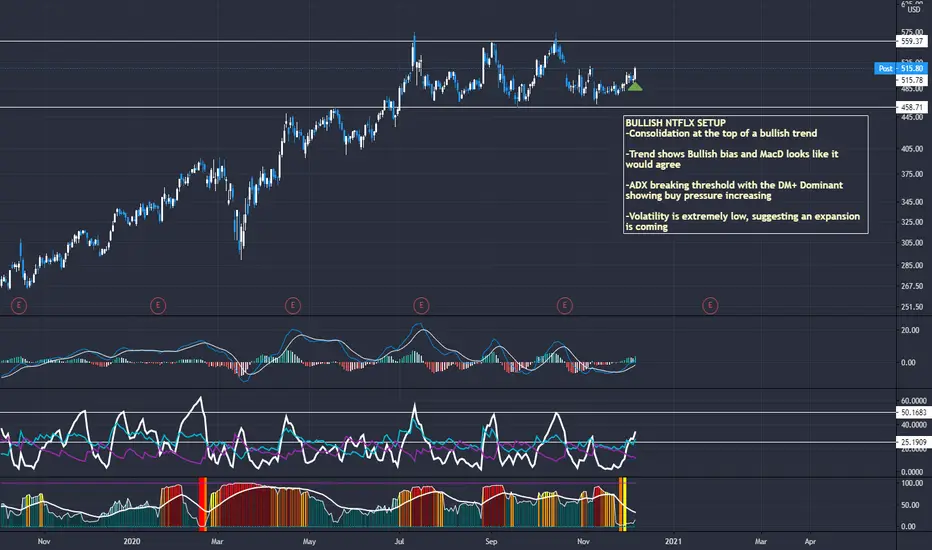
Task: Click the 60.0000 ADX scale value
Action: coord(914,401)
